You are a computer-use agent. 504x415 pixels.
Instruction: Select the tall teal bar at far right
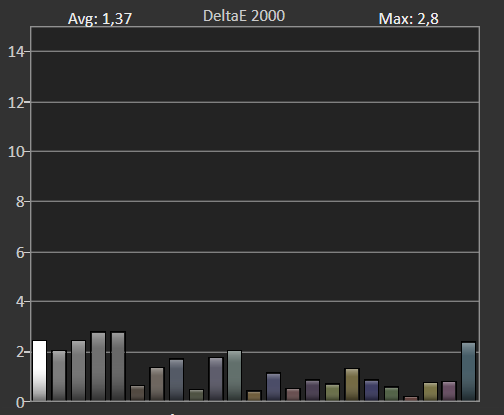click(468, 371)
